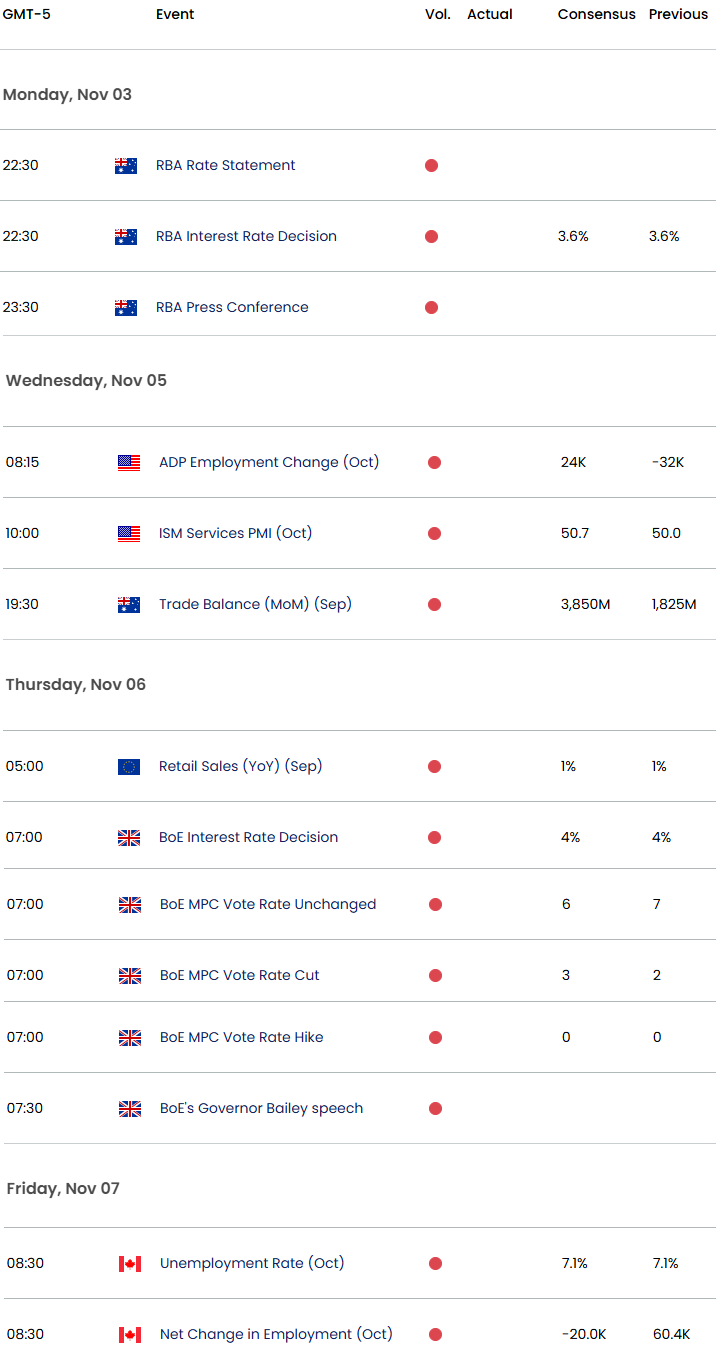
Task: Click red volatility dot for RBA Rate Statement
Action: pos(431,166)
